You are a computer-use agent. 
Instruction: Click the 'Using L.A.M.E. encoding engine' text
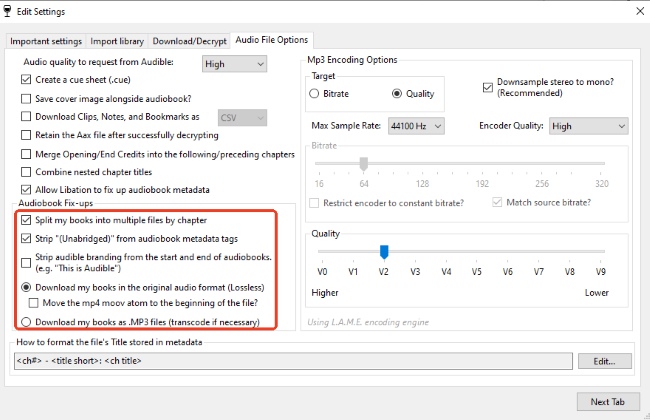tap(368, 322)
